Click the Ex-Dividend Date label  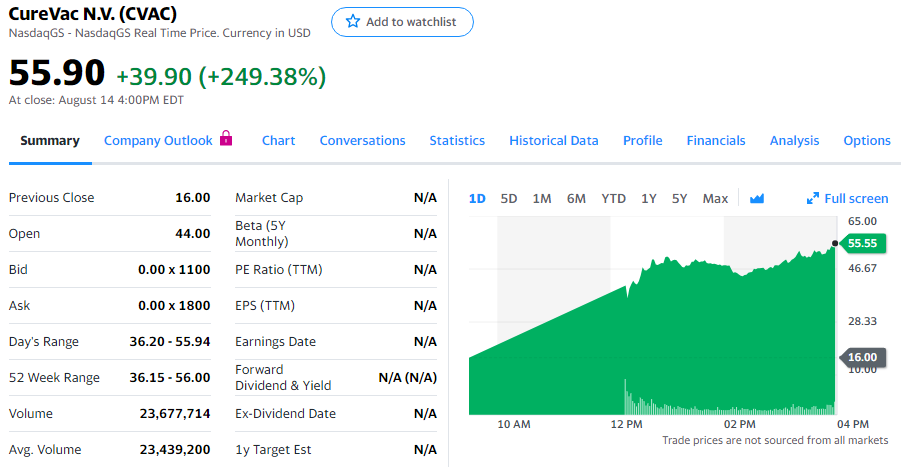(x=285, y=414)
